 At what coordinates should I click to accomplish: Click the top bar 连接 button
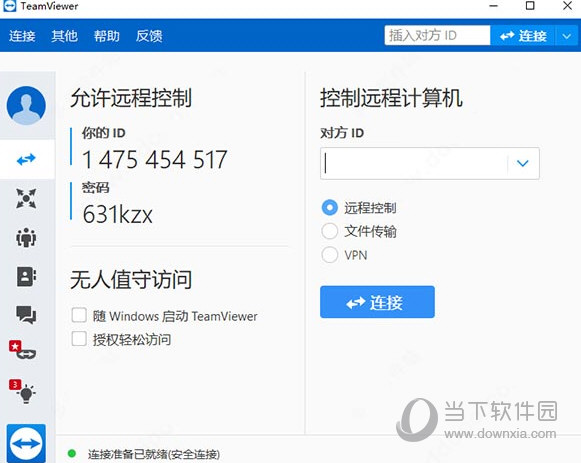pyautogui.click(x=522, y=36)
